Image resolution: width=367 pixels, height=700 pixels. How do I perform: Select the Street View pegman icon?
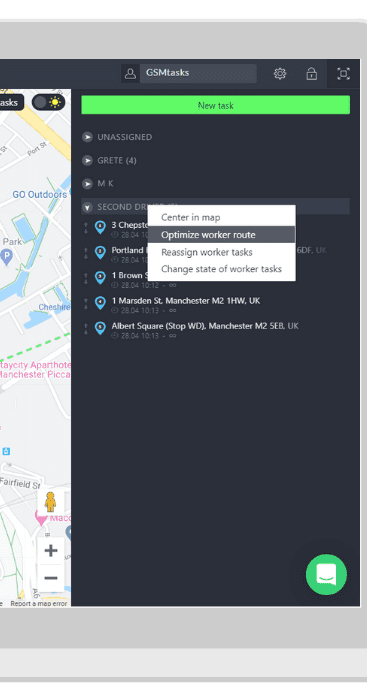click(50, 502)
